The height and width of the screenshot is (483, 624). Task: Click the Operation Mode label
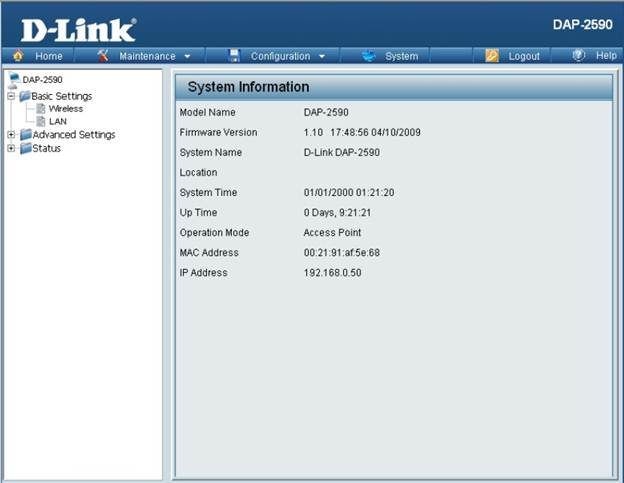[214, 232]
